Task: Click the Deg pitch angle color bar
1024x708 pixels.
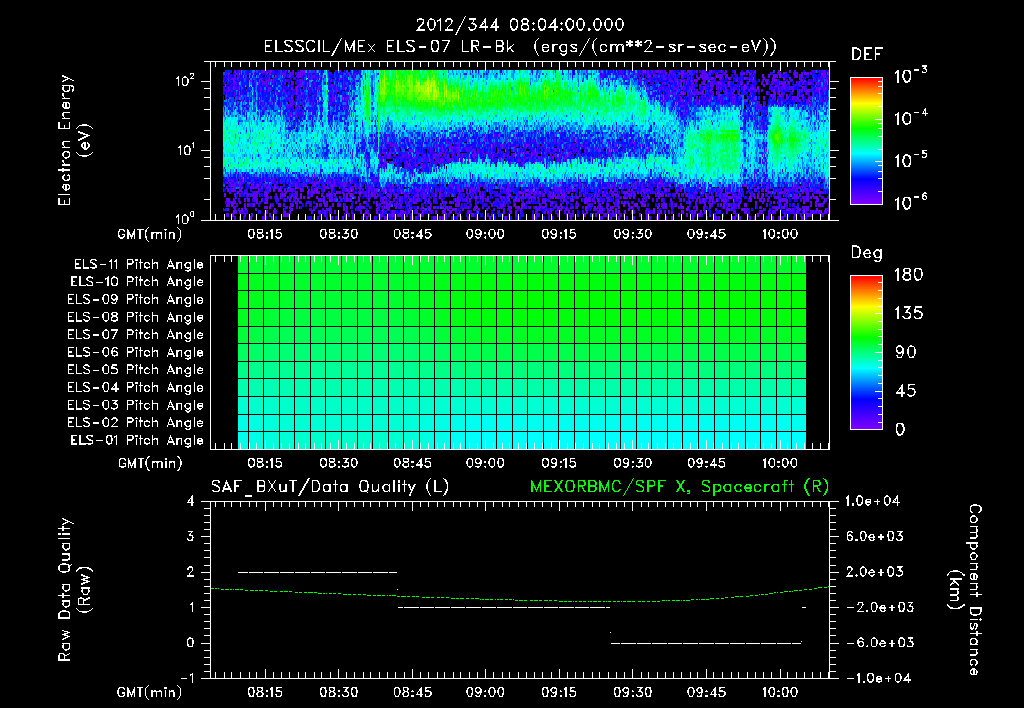Action: (x=866, y=352)
